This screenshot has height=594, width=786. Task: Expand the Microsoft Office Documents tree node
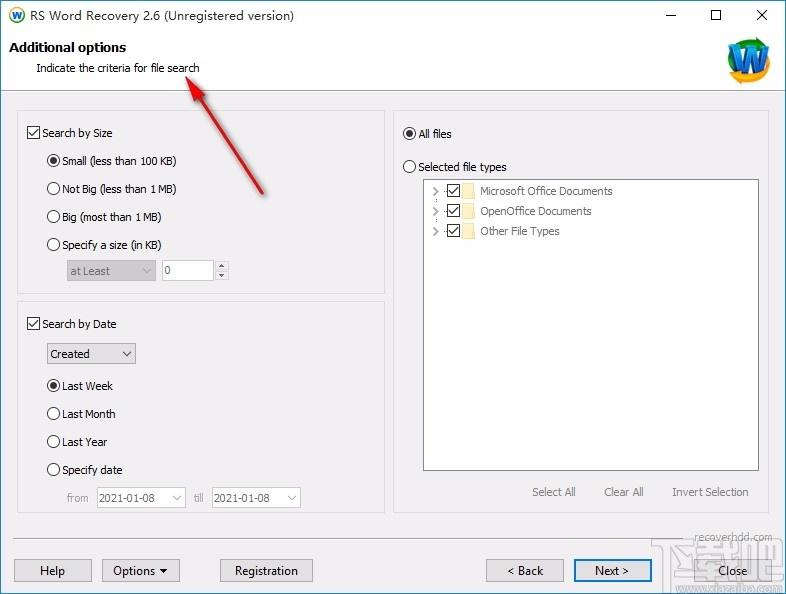435,191
